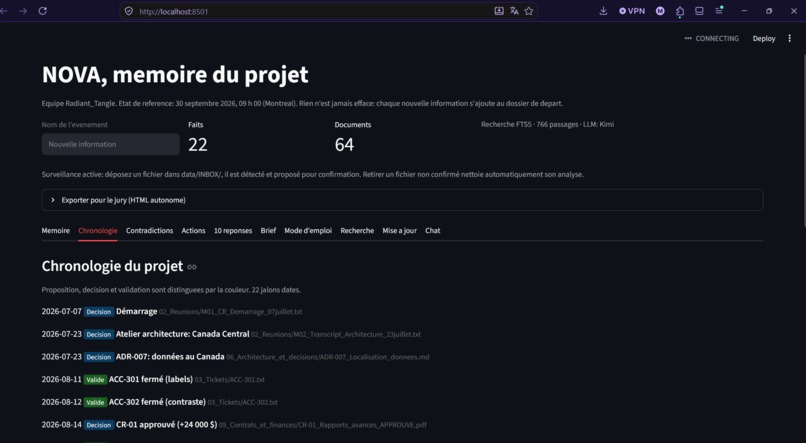
Task: Click M02_Transcript_Architecture_23juillet.txt path
Action: 336,335
